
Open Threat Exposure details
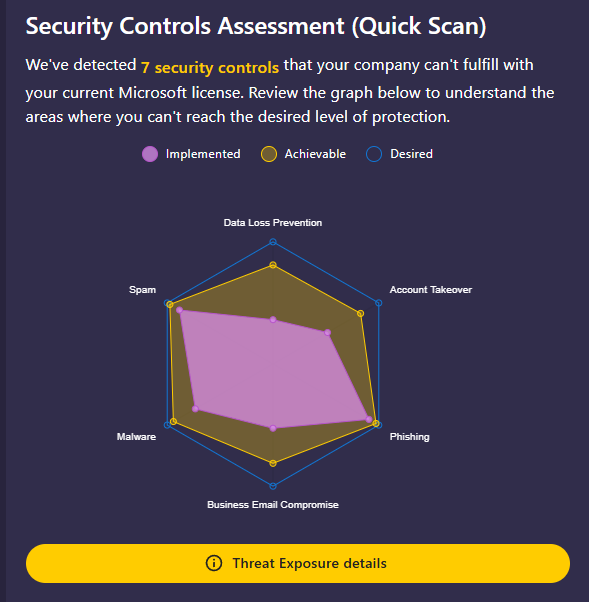coord(298,563)
